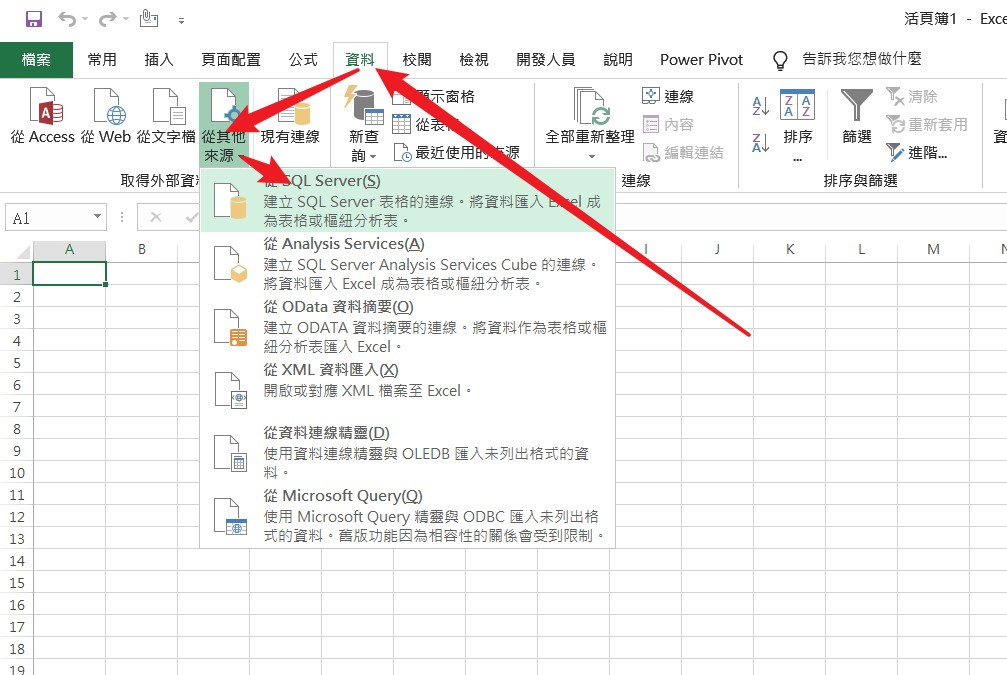1007x675 pixels.
Task: Open the quick access toolbar customize arrow
Action: 182,21
